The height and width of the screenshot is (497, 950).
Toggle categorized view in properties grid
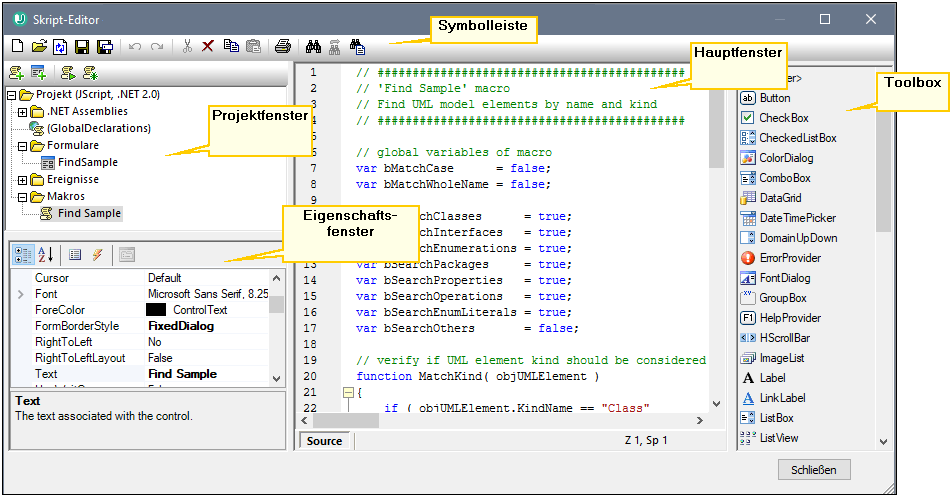[x=23, y=254]
